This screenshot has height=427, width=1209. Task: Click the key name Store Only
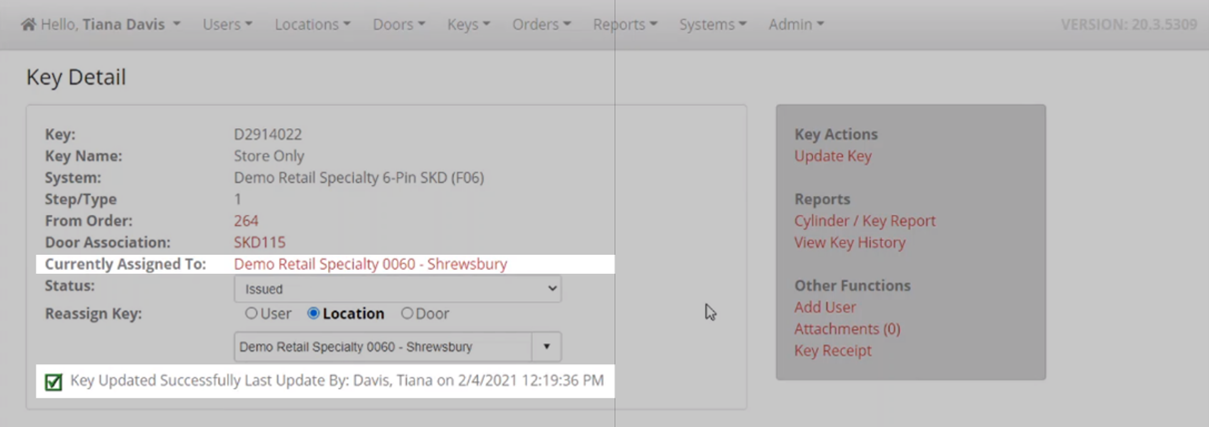coord(269,156)
